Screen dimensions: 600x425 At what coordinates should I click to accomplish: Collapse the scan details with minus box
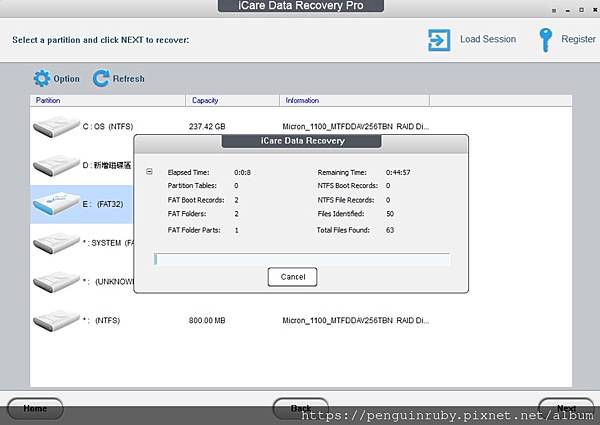coord(150,172)
